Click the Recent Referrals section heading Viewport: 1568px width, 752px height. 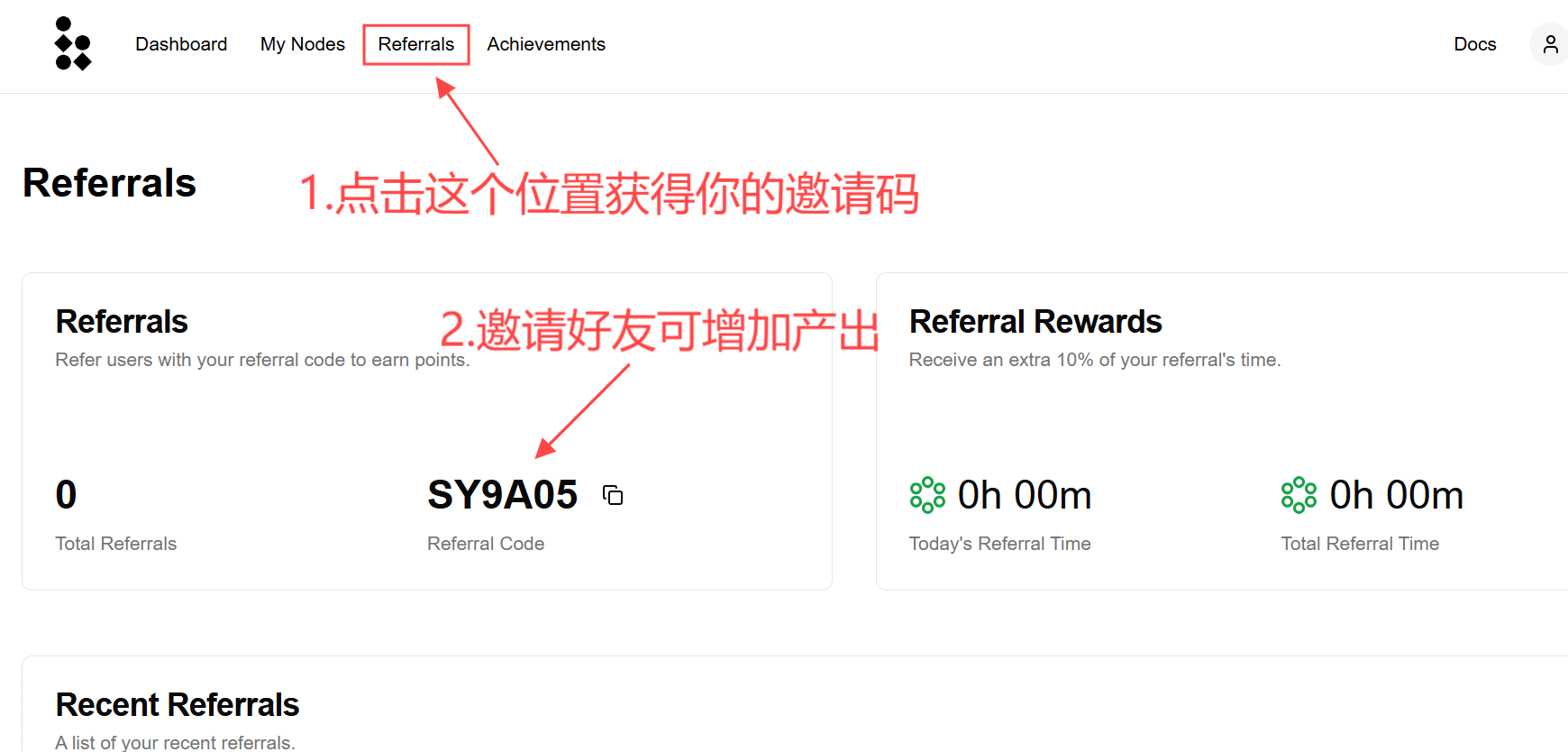[x=178, y=705]
